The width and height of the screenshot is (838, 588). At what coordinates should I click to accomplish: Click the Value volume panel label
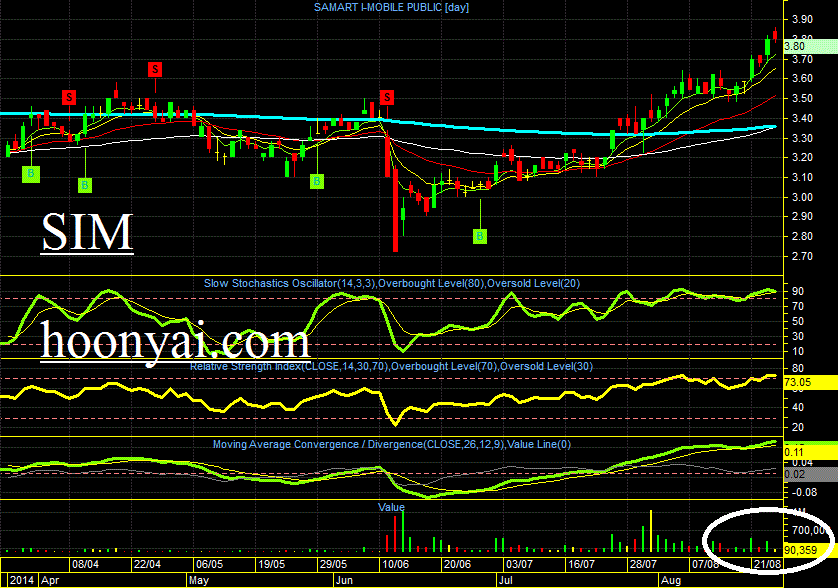[391, 507]
